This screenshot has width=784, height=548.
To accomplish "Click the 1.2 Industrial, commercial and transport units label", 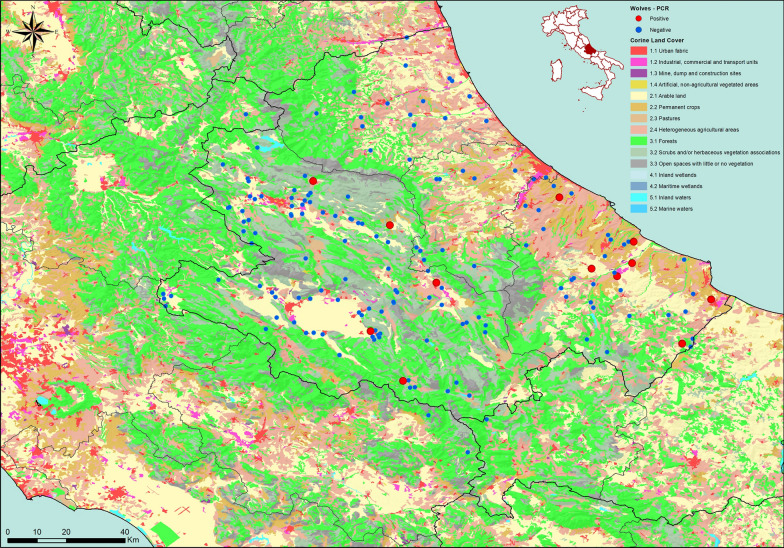I will [704, 62].
